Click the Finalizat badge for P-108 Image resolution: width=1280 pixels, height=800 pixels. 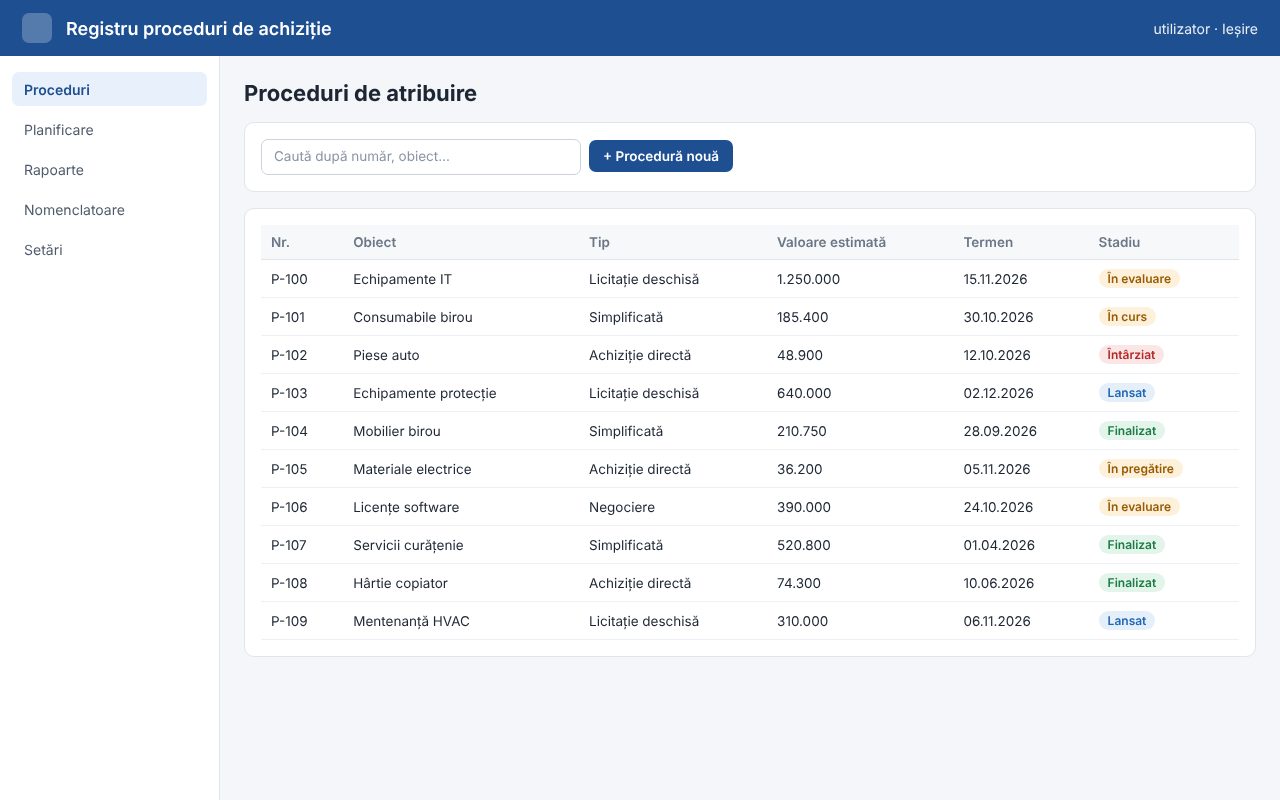pos(1132,583)
